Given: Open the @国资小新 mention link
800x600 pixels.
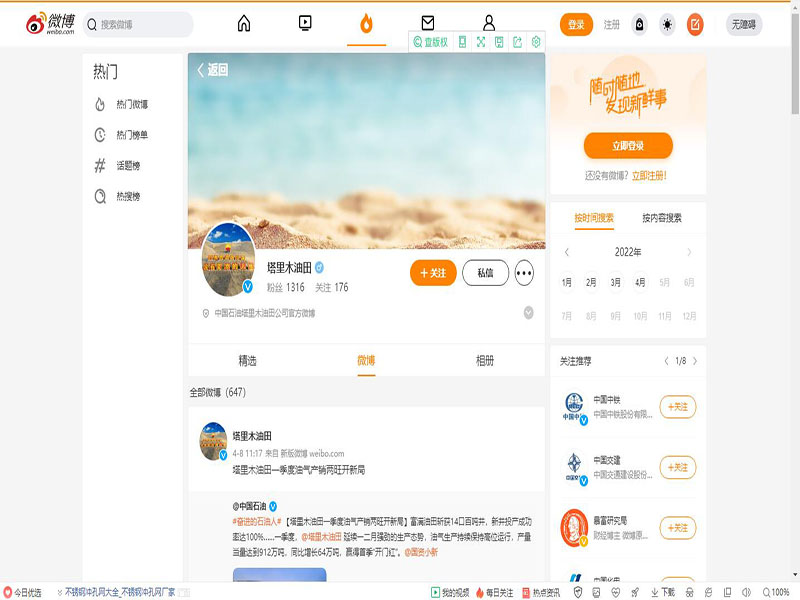Looking at the screenshot, I should [421, 552].
